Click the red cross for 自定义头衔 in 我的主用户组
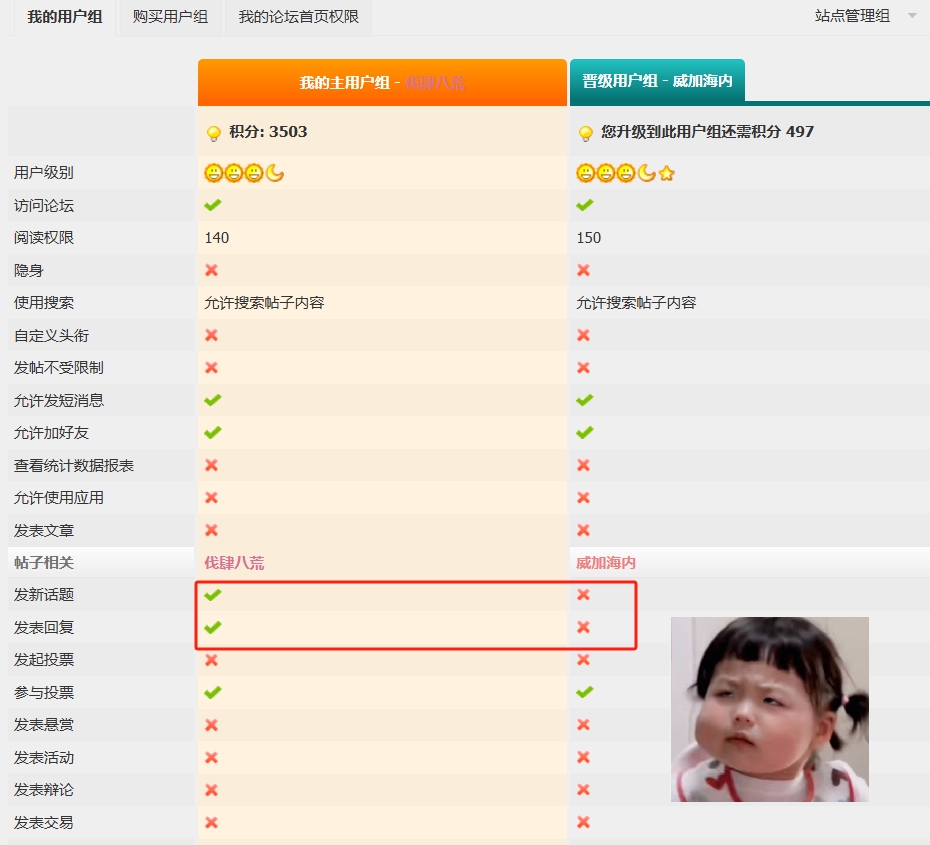 click(x=211, y=335)
